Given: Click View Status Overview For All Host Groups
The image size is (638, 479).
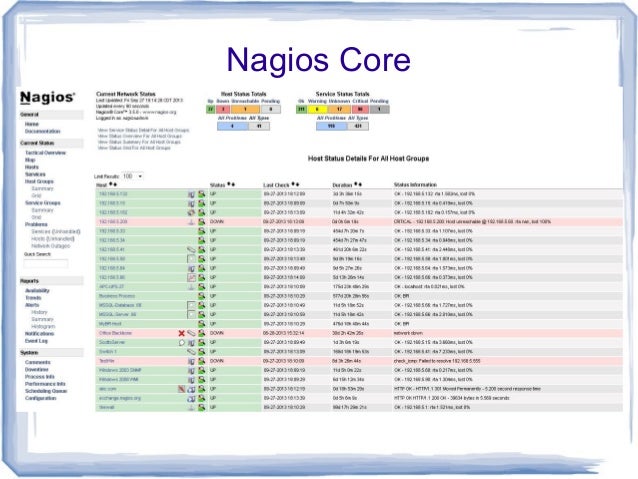Looking at the screenshot, I should coord(140,136).
